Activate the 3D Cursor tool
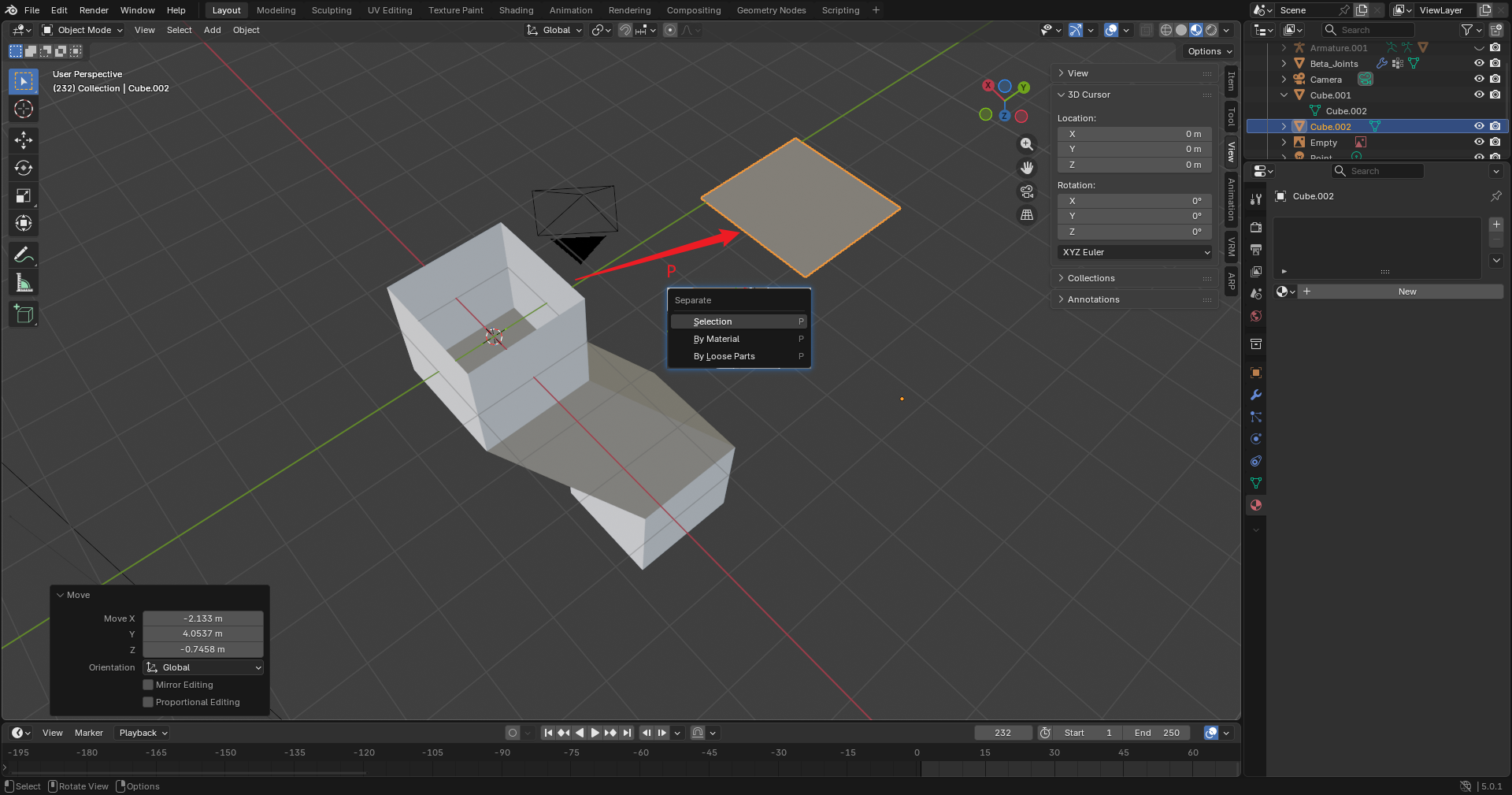Viewport: 1512px width, 795px height. [24, 109]
